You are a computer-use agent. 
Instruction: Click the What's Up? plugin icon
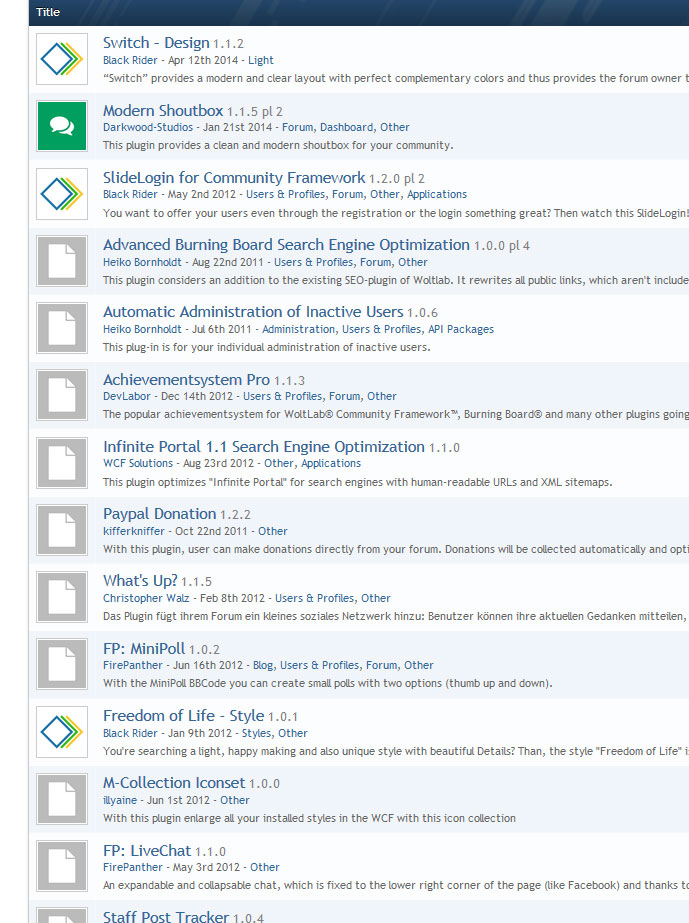click(x=62, y=597)
